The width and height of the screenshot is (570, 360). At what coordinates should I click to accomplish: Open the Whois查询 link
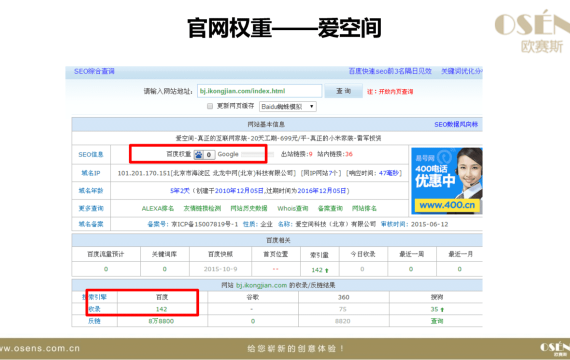(x=293, y=208)
